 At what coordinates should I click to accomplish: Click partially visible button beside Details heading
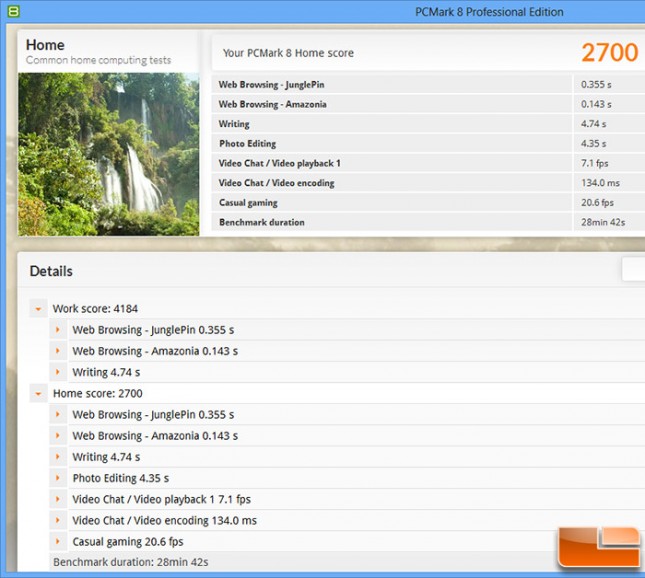coord(633,270)
